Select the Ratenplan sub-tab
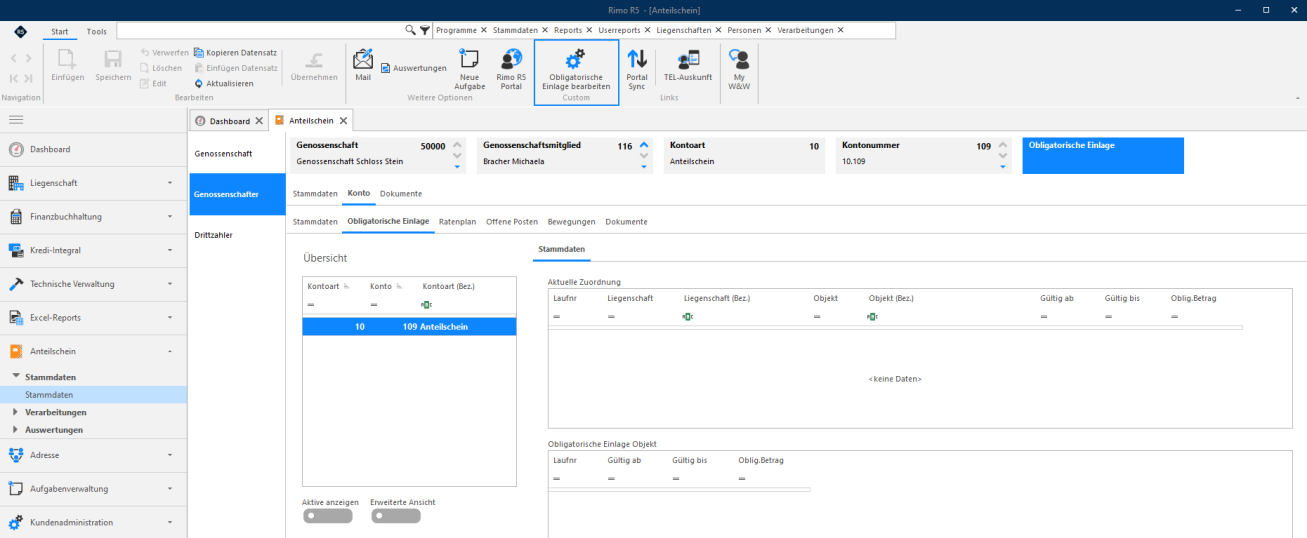 pyautogui.click(x=457, y=221)
